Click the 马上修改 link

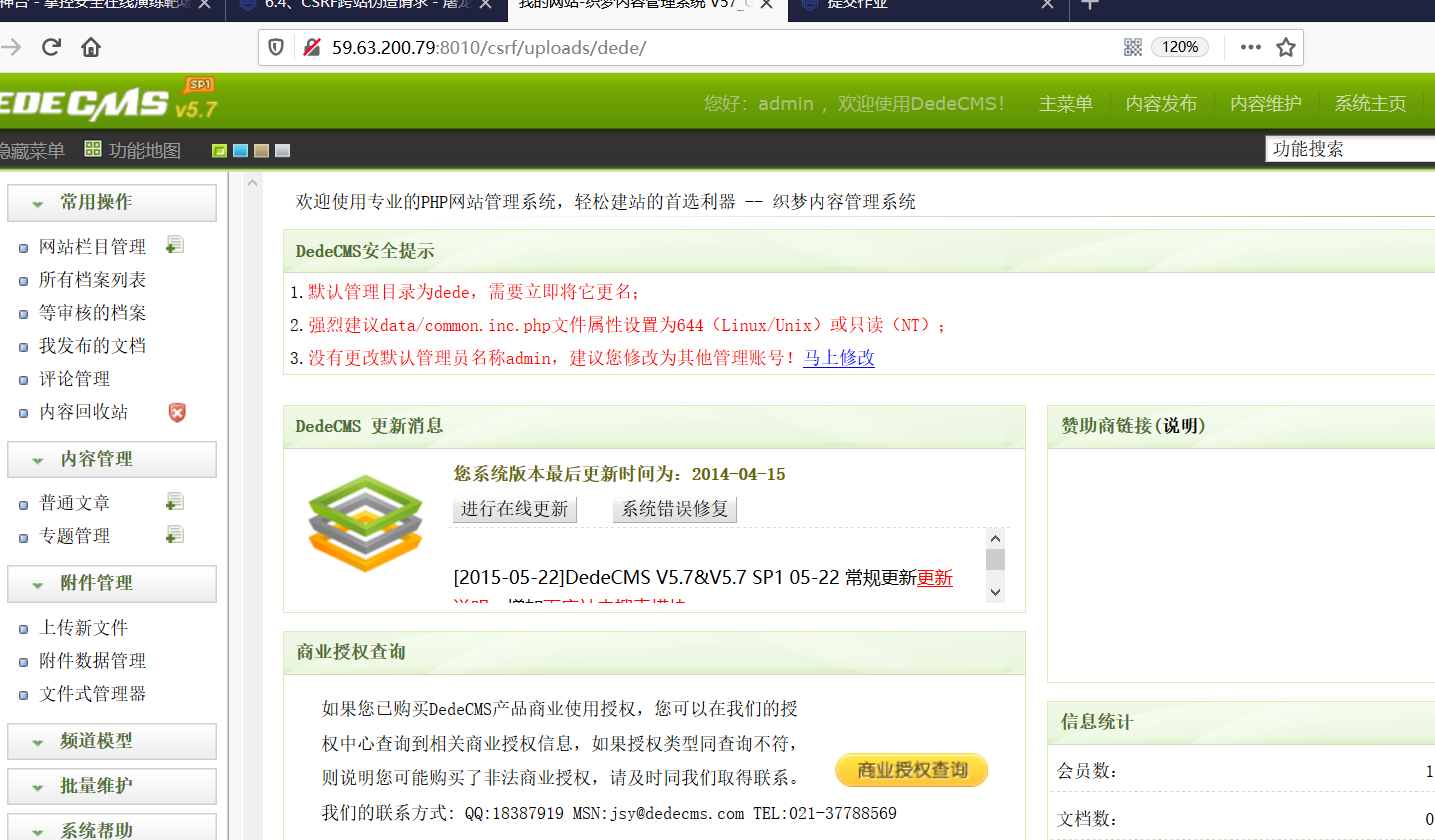840,358
